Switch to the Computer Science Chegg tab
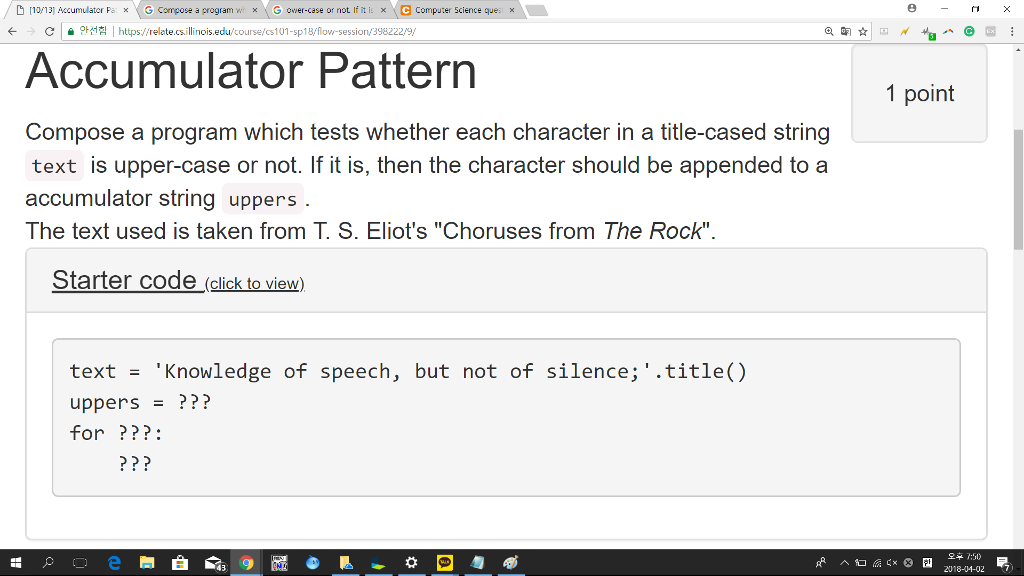1024x576 pixels. click(458, 10)
